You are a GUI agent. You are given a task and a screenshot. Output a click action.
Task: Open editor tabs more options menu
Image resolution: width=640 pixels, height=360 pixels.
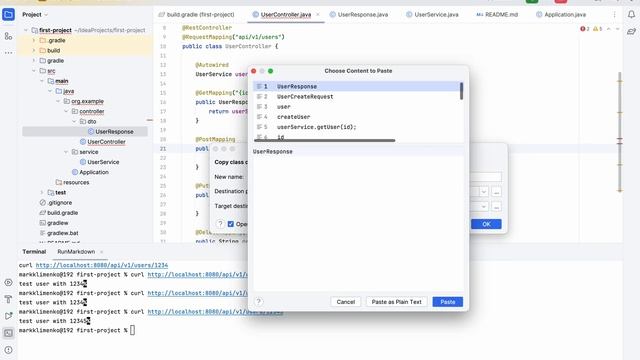[614, 15]
